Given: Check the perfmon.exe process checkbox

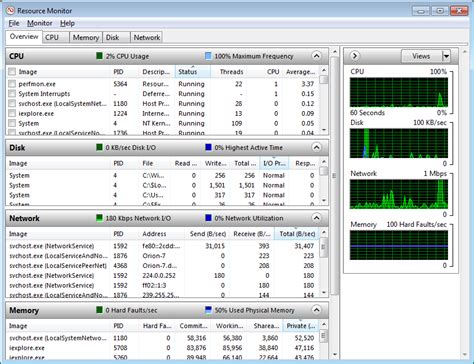Looking at the screenshot, I should tap(12, 84).
